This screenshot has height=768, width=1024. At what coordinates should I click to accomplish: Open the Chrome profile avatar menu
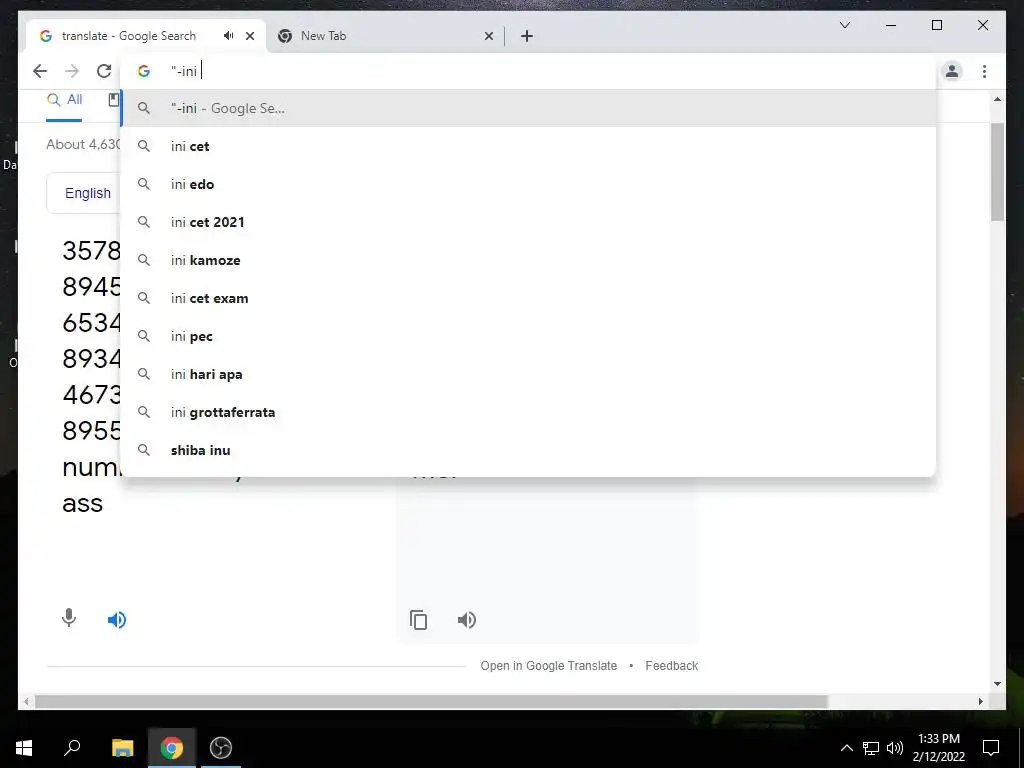pos(952,71)
